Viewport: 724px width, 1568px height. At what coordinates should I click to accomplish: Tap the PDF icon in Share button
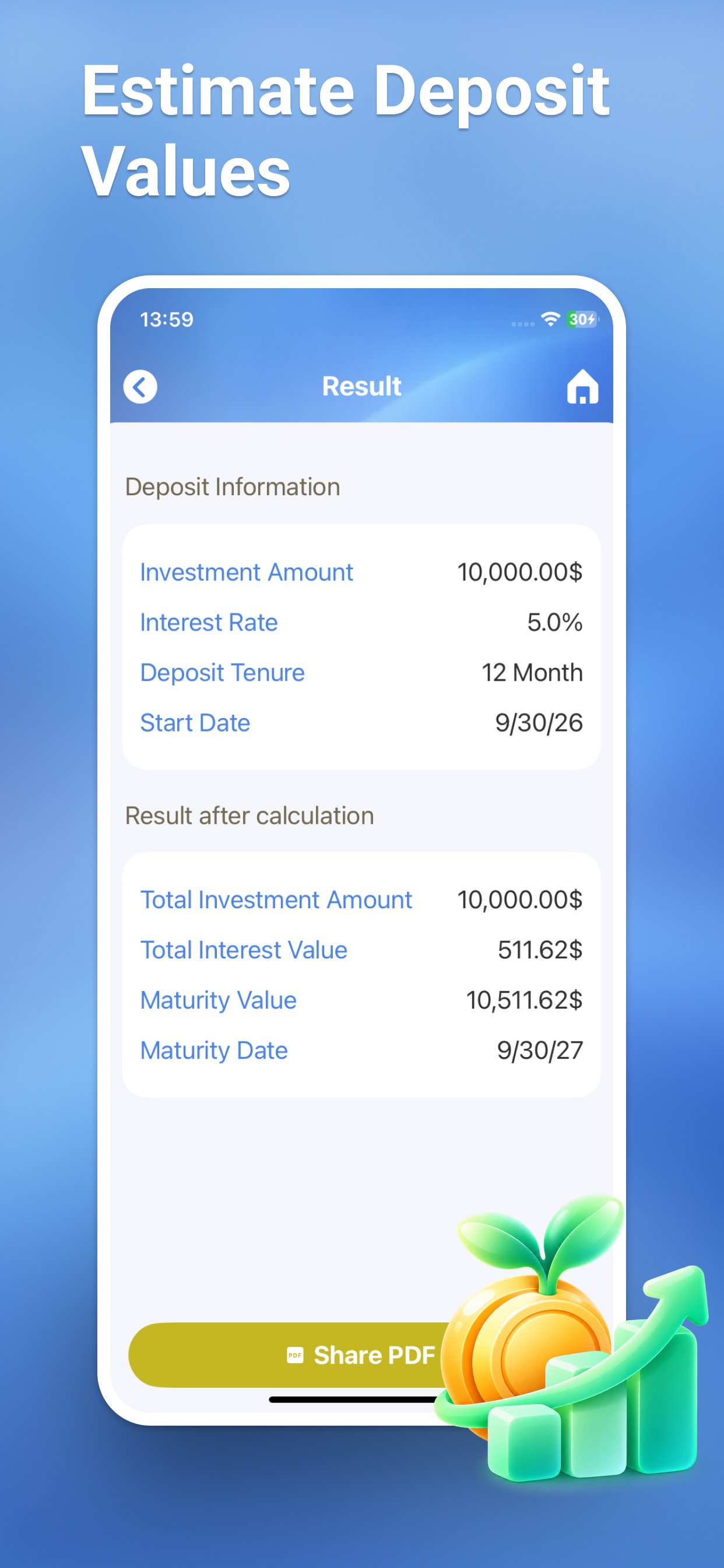[295, 1356]
